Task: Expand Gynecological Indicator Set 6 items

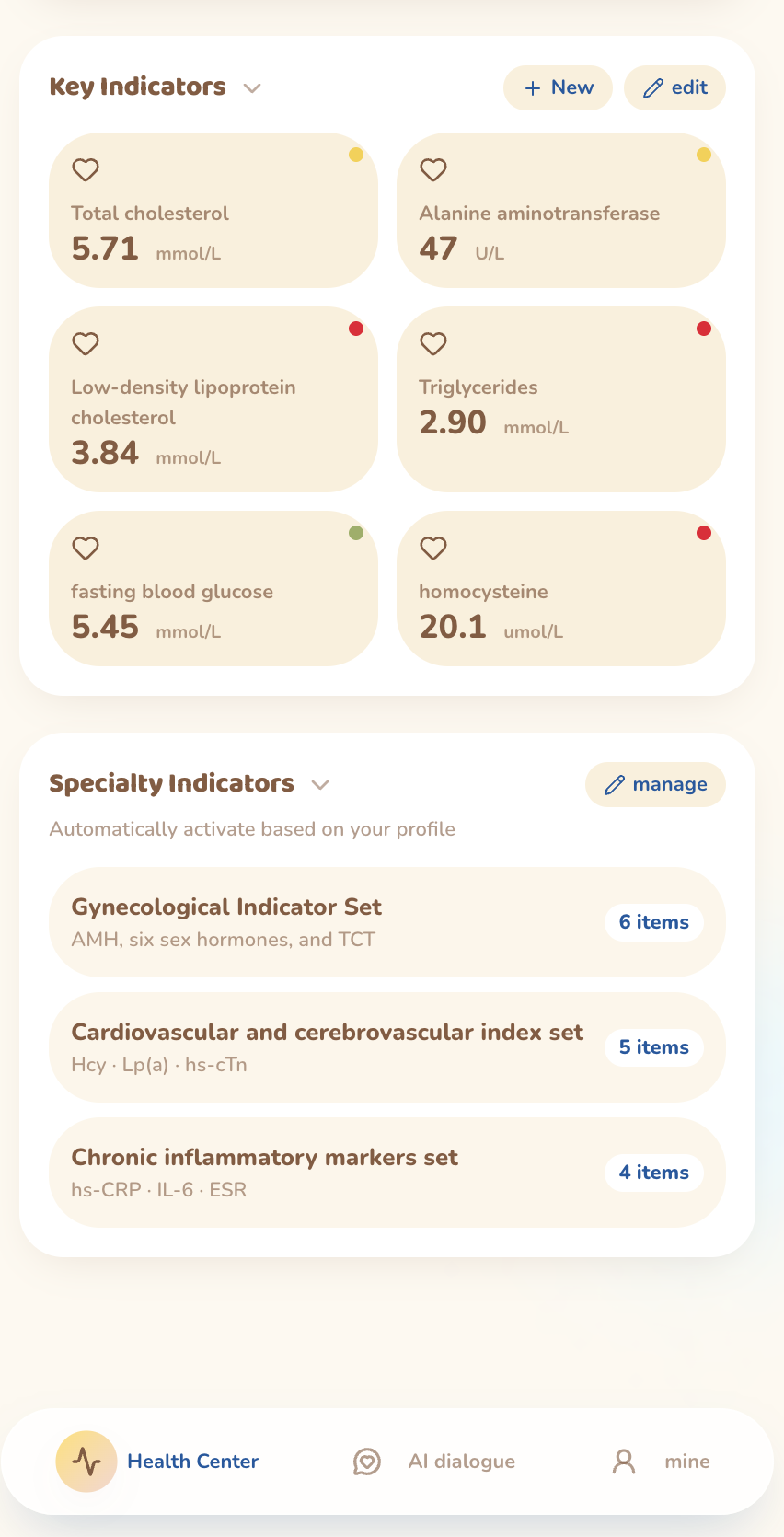Action: click(x=654, y=922)
